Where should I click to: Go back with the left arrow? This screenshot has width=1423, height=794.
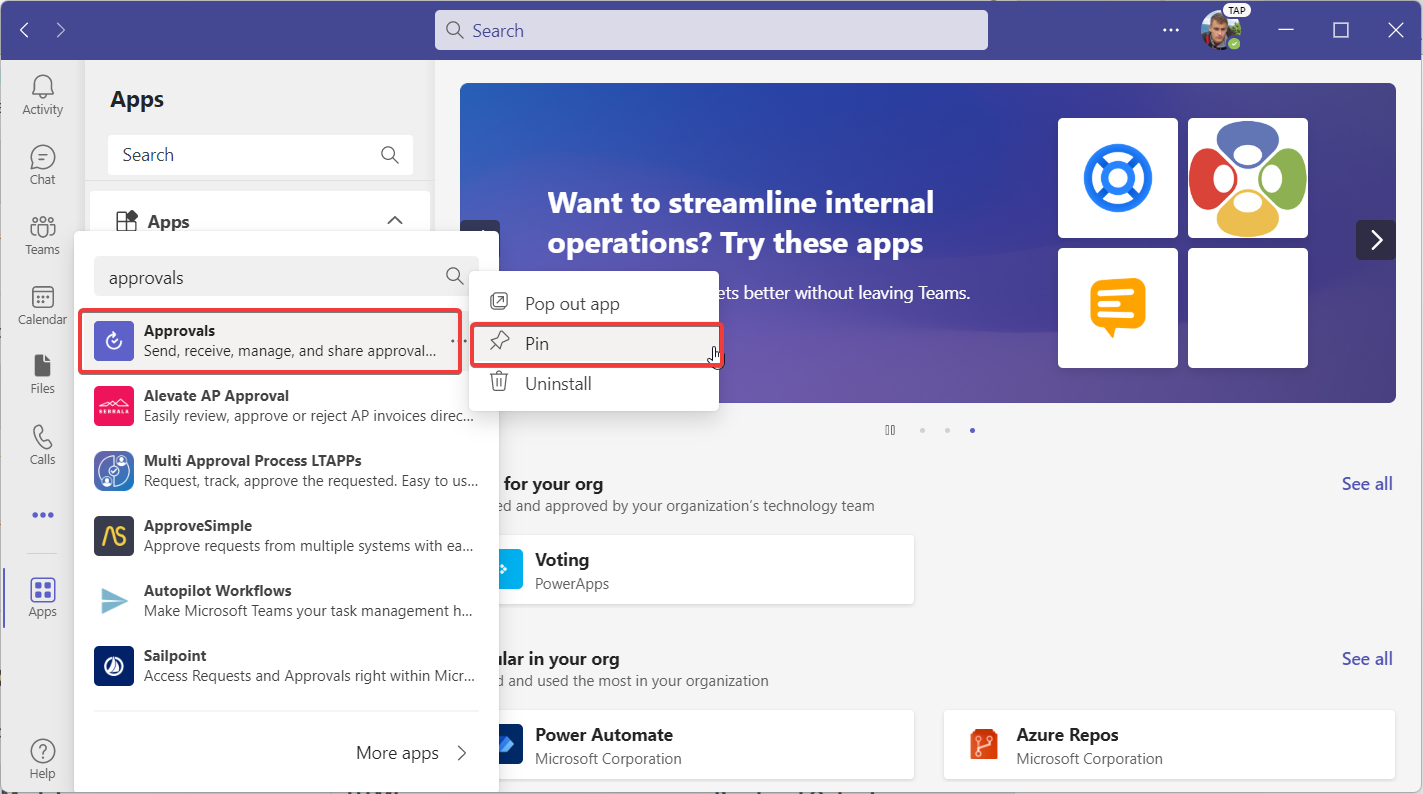[24, 30]
